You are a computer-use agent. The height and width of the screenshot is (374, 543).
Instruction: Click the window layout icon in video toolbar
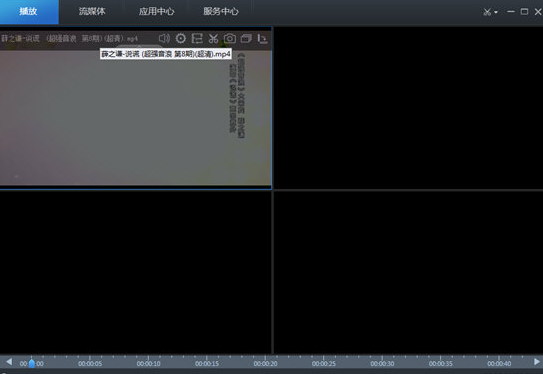(x=197, y=38)
